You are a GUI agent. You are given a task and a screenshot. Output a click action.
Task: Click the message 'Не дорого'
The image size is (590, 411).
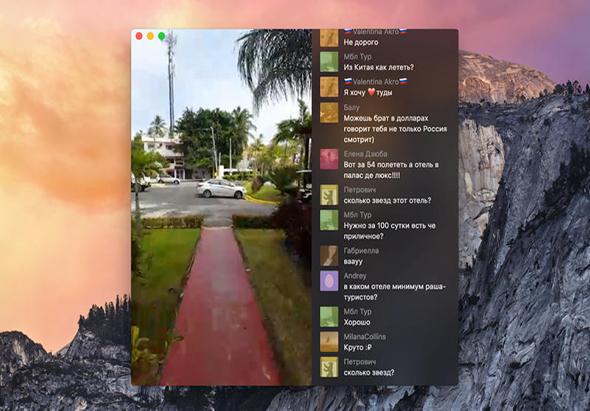click(x=361, y=43)
